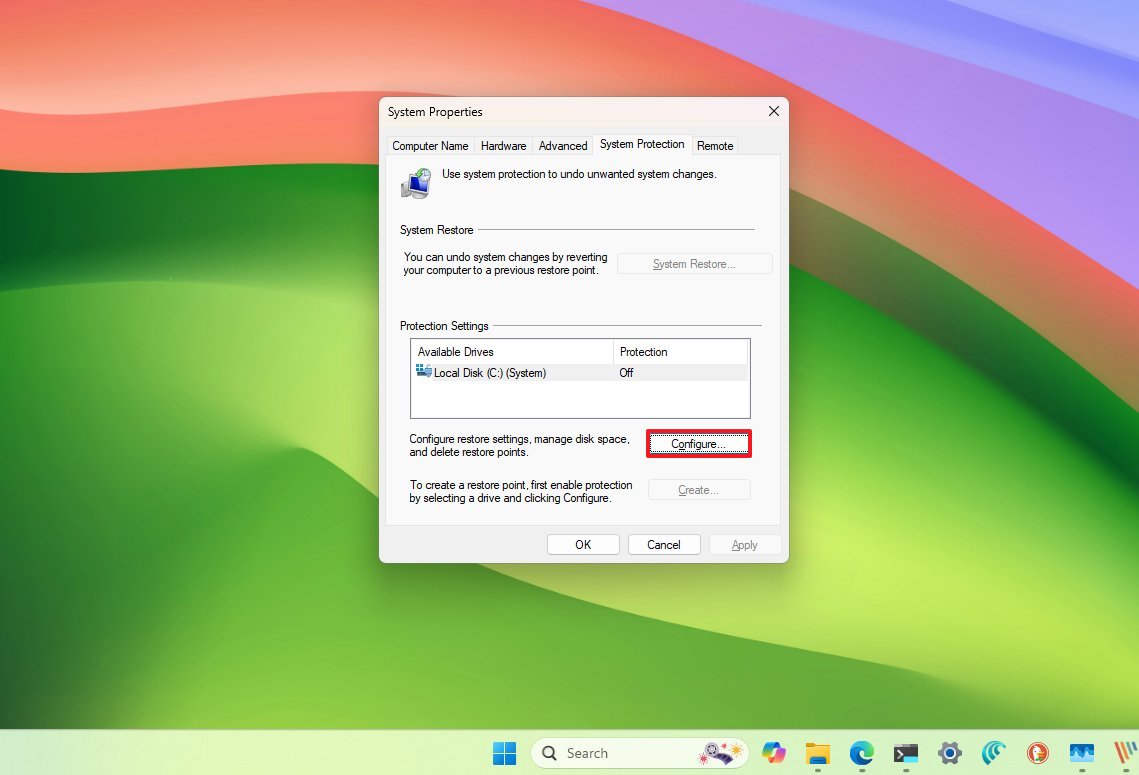Launch the DuckDuckGo browser from the taskbar
The width and height of the screenshot is (1139, 775).
pos(1038,753)
